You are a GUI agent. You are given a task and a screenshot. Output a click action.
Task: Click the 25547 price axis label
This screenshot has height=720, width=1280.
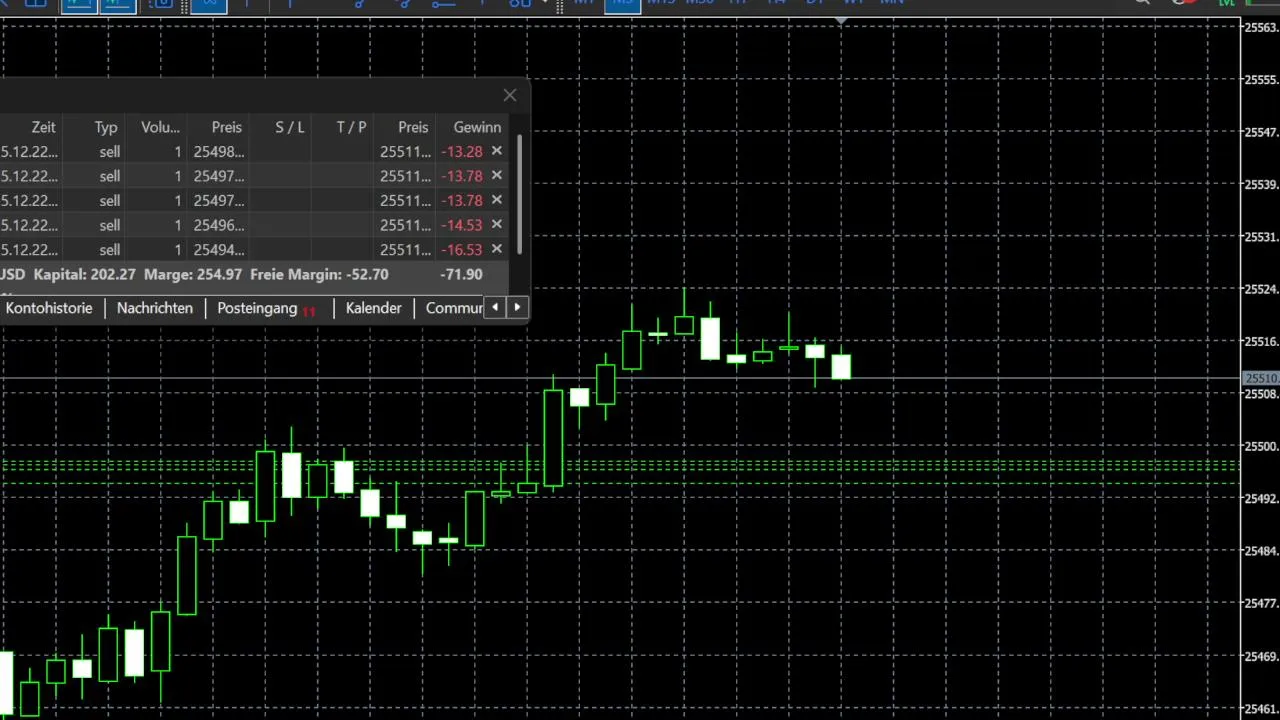click(x=1260, y=132)
